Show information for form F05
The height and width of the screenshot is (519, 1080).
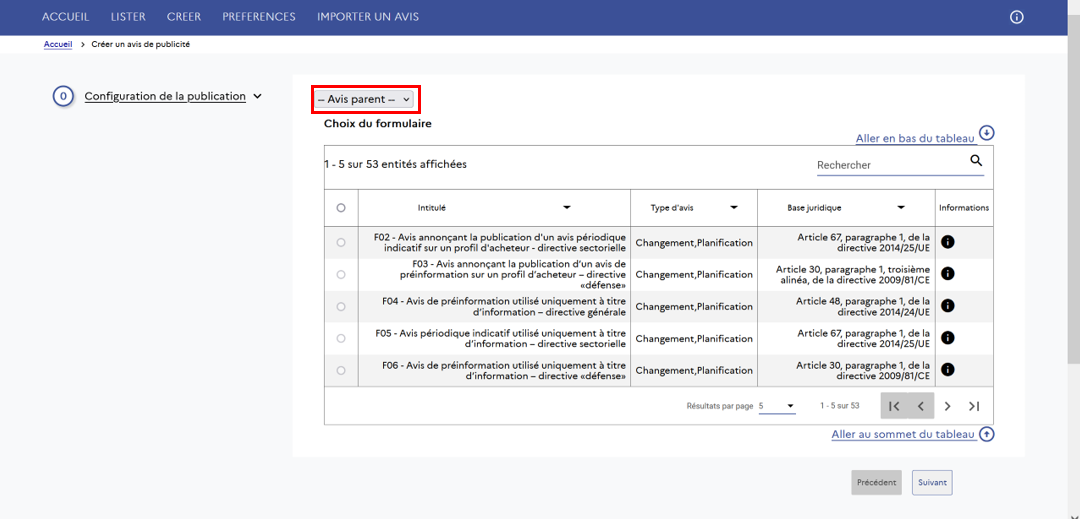[947, 337]
